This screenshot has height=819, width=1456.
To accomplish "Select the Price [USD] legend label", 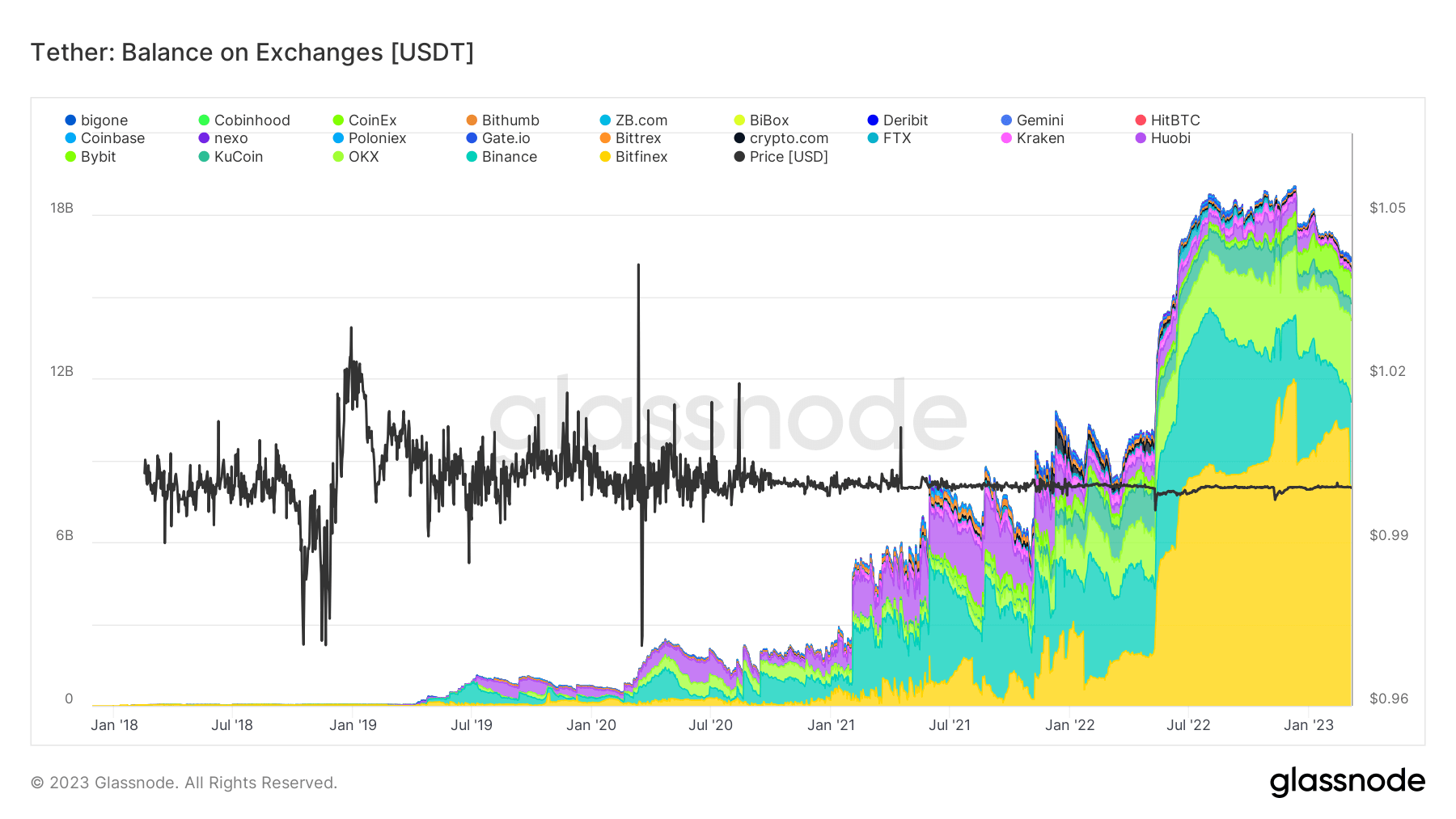I will (x=789, y=157).
